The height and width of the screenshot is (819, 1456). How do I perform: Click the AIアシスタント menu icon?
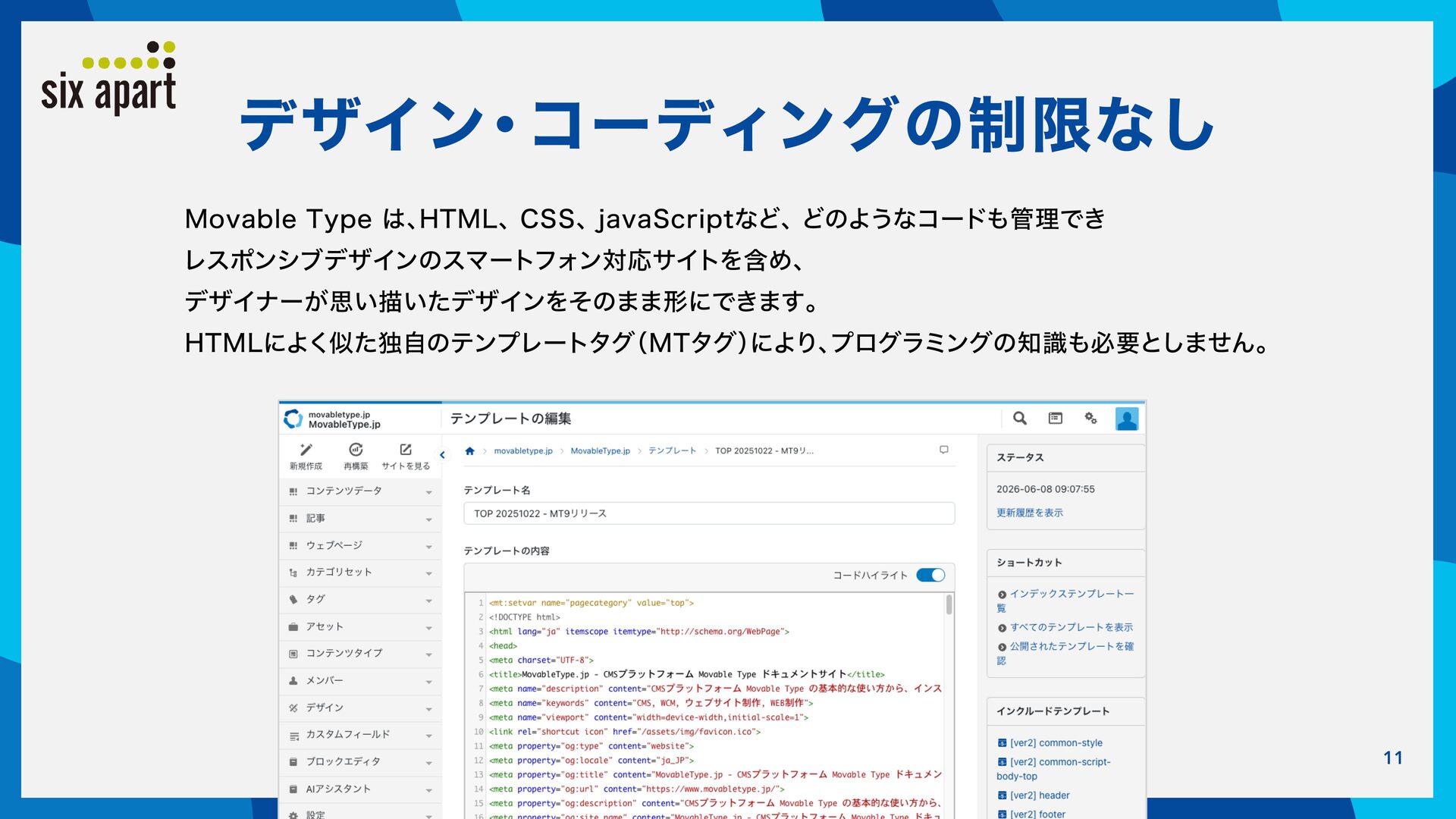click(x=293, y=789)
